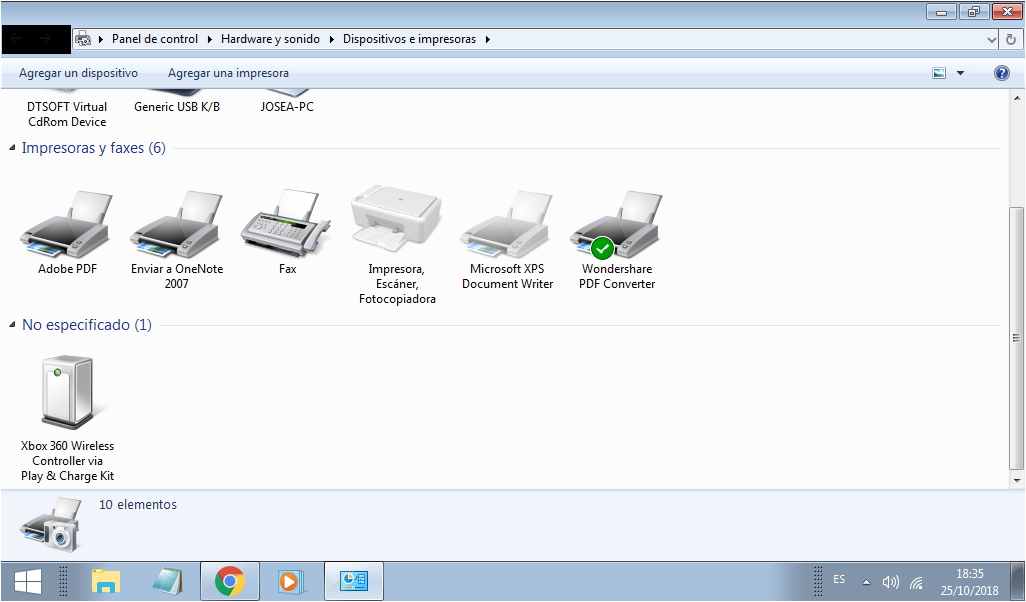Screen dimensions: 1026x602
Task: Click the devices icon in address bar
Action: tap(83, 39)
